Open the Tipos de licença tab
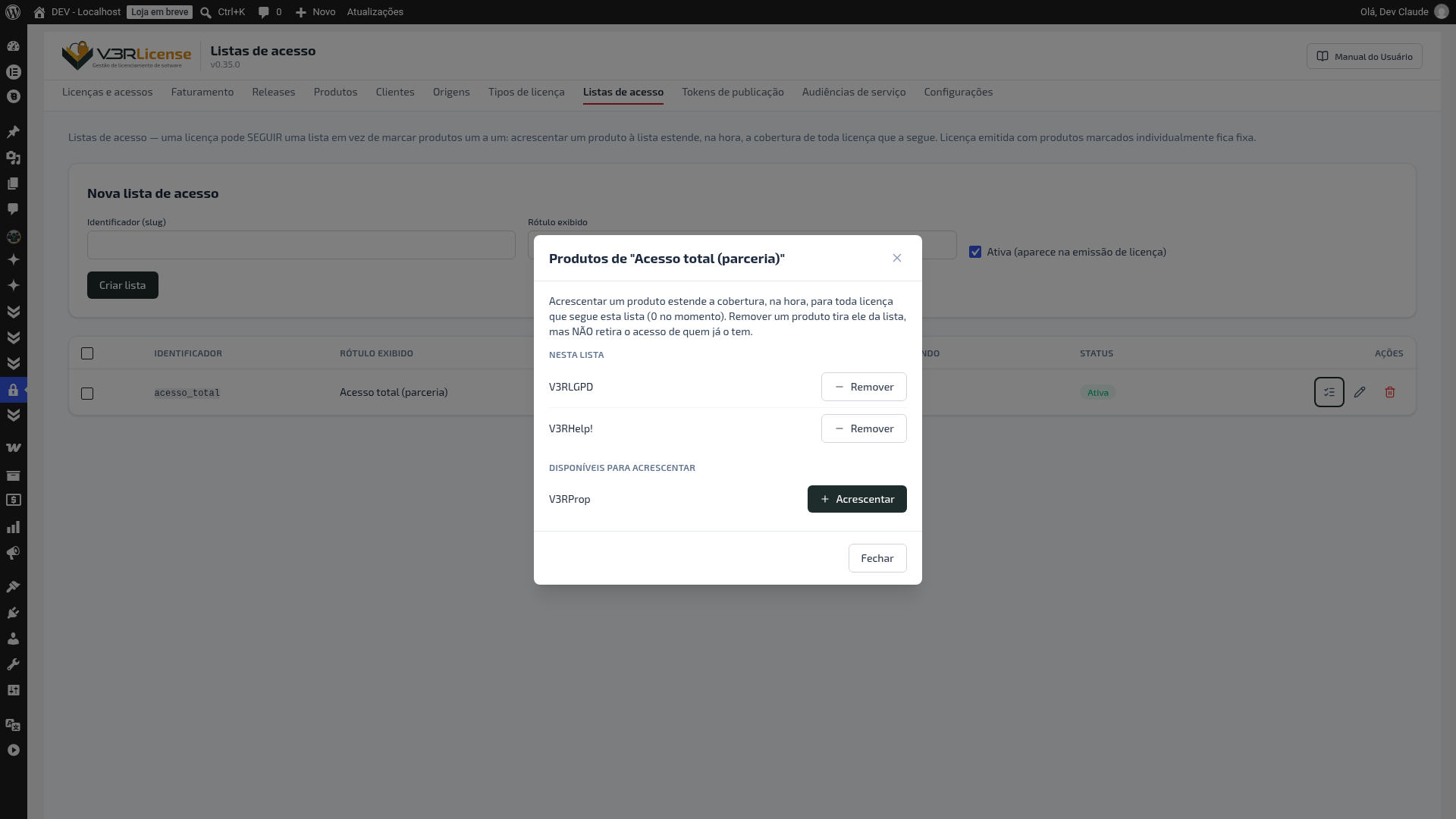Screen dimensions: 1456x819 click(526, 92)
